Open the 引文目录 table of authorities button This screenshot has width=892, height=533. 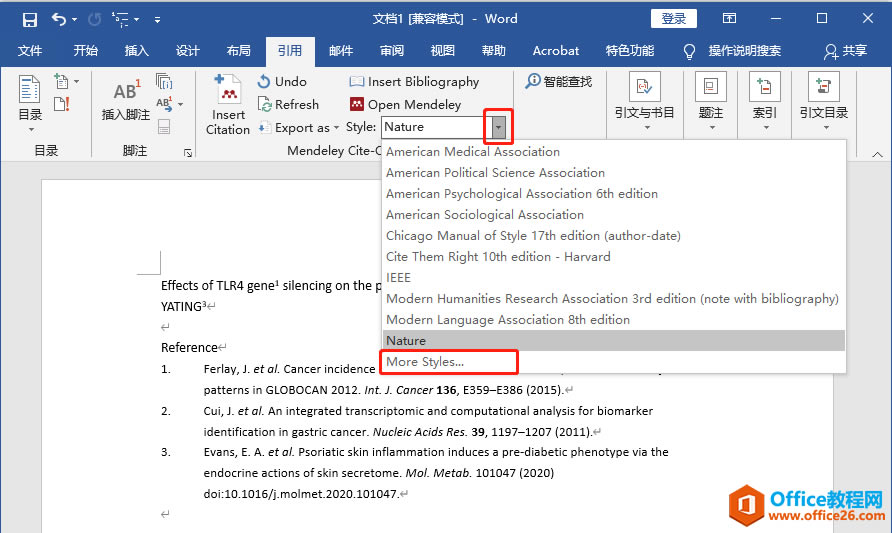[824, 102]
